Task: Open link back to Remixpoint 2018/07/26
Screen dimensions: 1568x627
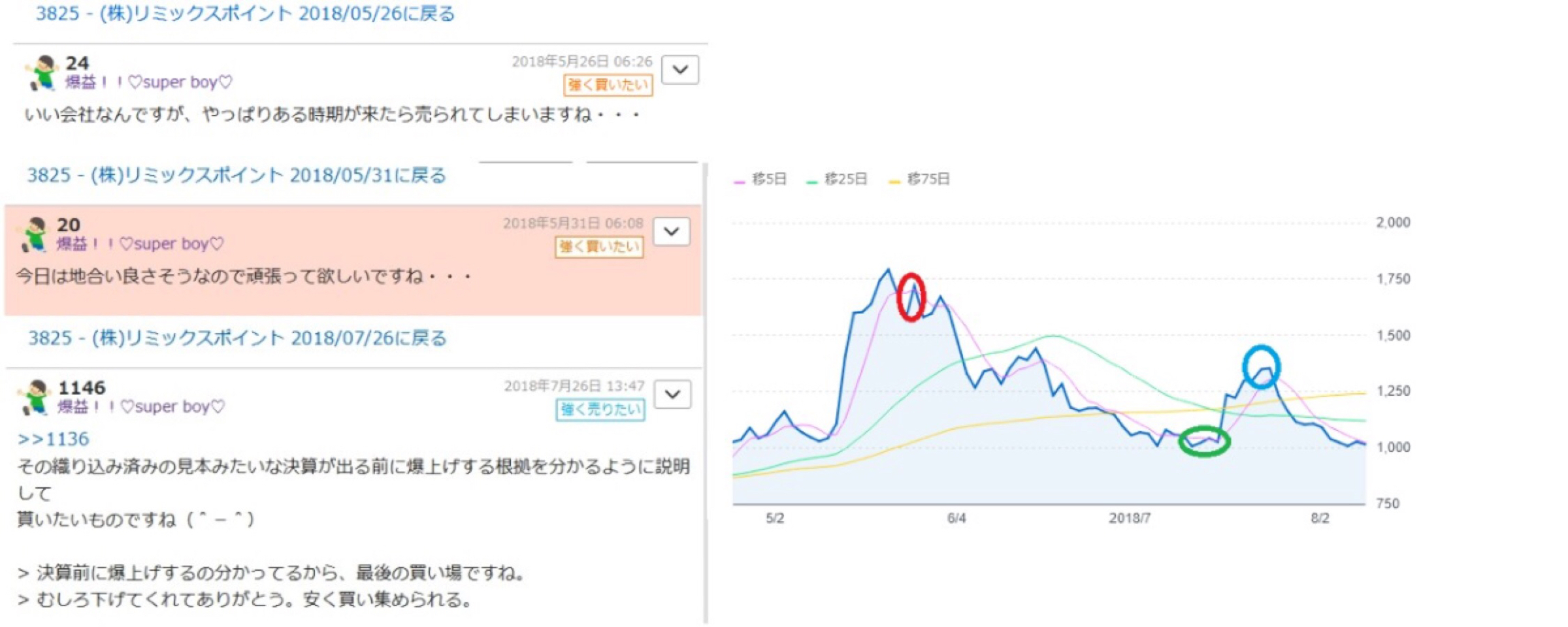Action: pos(237,338)
